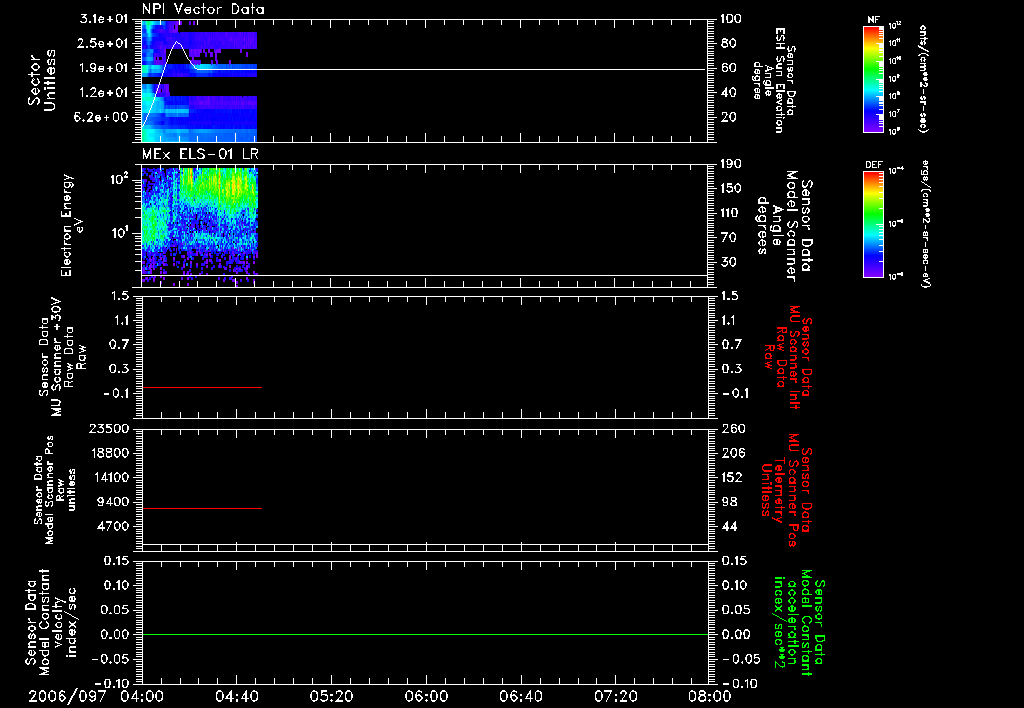The image size is (1024, 708).
Task: Click the "2.5e+01" sector axis value
Action: coord(104,43)
